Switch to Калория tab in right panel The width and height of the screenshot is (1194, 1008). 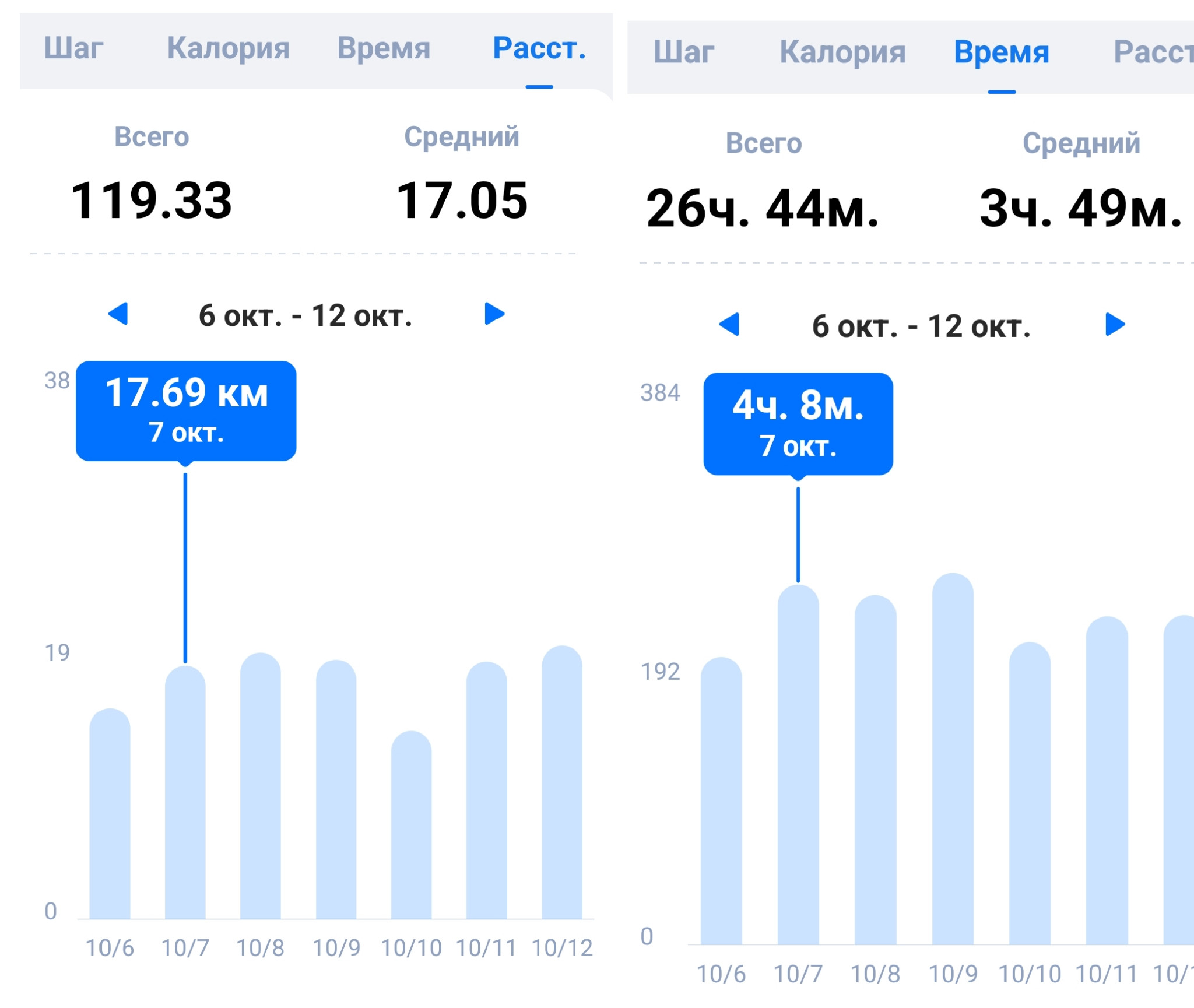(843, 52)
